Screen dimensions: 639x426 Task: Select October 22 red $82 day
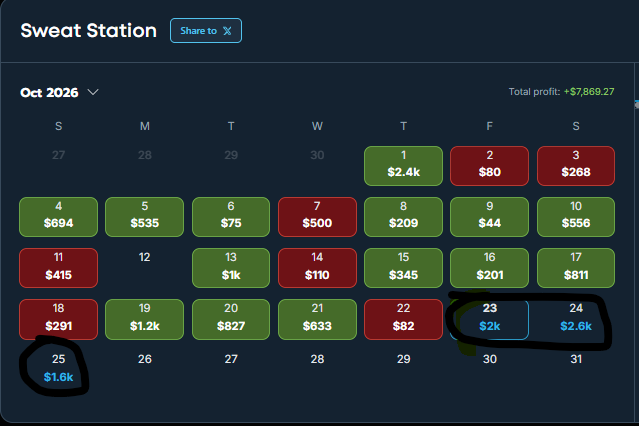click(x=403, y=319)
